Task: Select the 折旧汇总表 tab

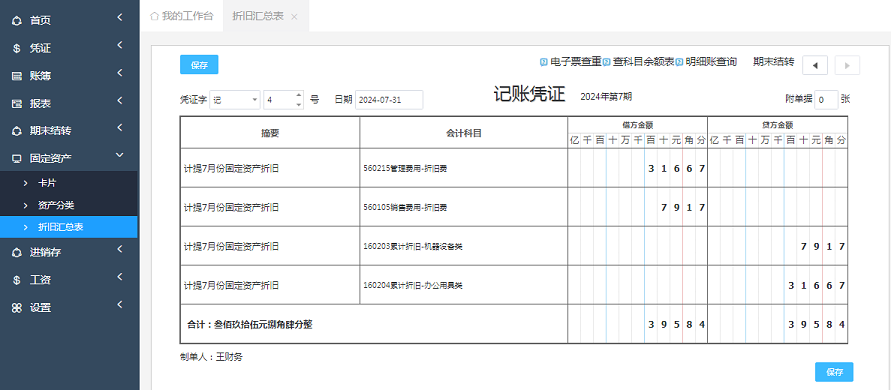Action: [x=265, y=16]
